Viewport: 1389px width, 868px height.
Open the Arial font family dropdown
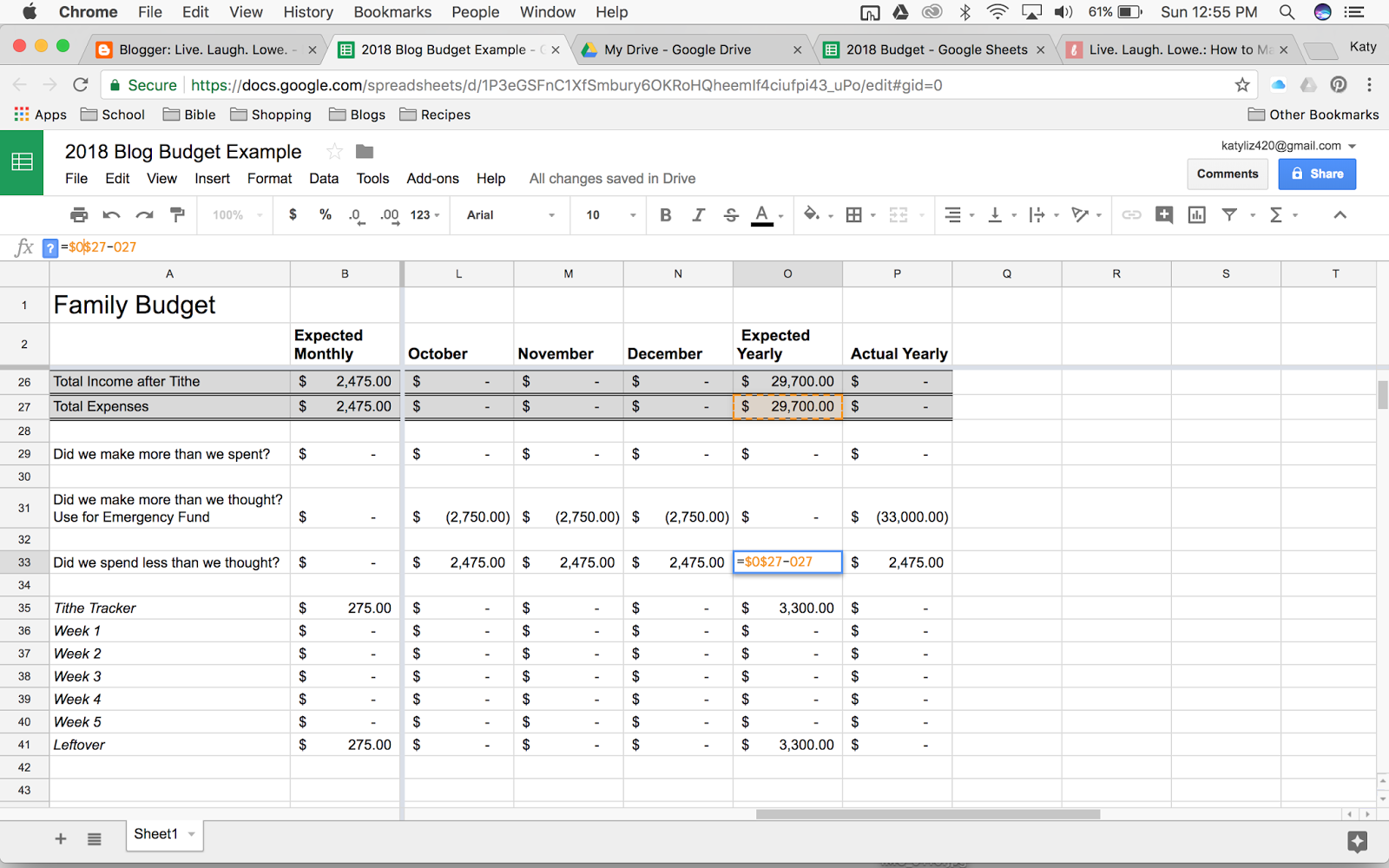(510, 214)
